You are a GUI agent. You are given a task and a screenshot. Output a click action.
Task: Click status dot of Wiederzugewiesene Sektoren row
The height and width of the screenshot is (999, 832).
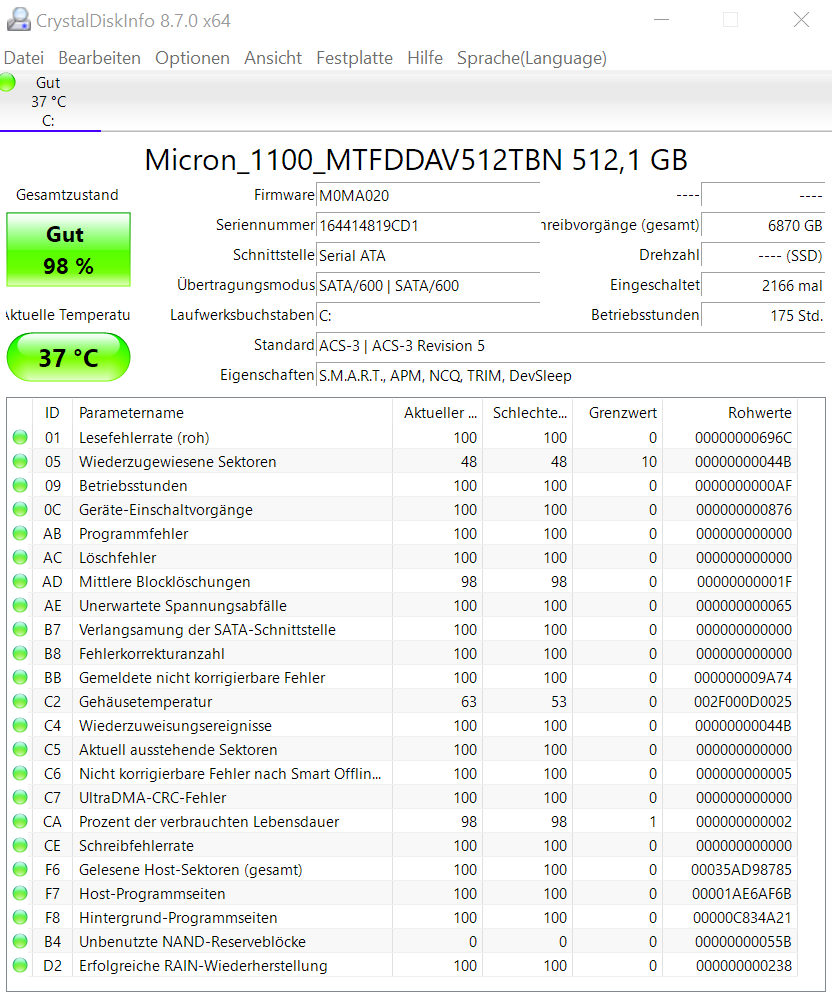pos(20,461)
